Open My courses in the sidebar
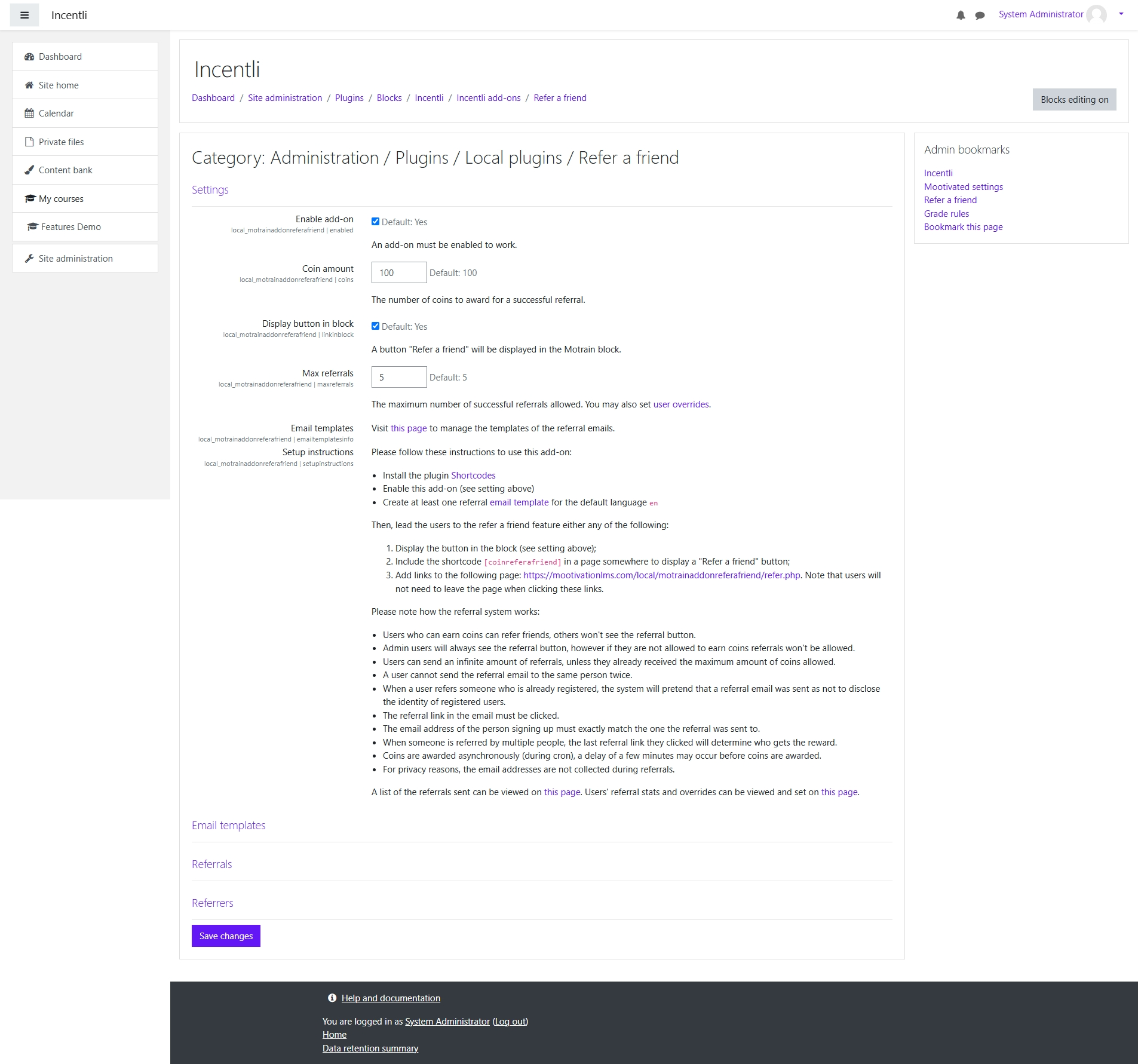The width and height of the screenshot is (1138, 1064). click(x=85, y=198)
